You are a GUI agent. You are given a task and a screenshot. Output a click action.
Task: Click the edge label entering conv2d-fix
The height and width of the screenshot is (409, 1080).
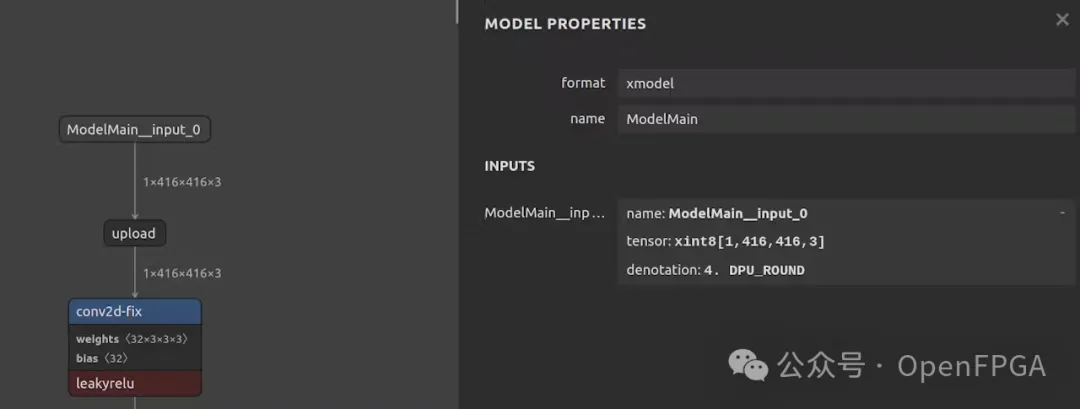(x=182, y=273)
